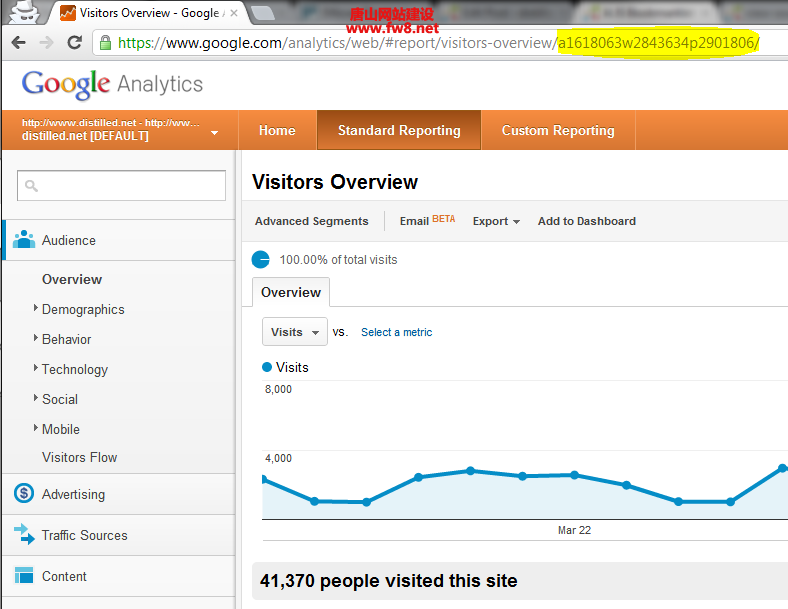The width and height of the screenshot is (788, 609).
Task: Click the Audience people icon
Action: pos(24,240)
